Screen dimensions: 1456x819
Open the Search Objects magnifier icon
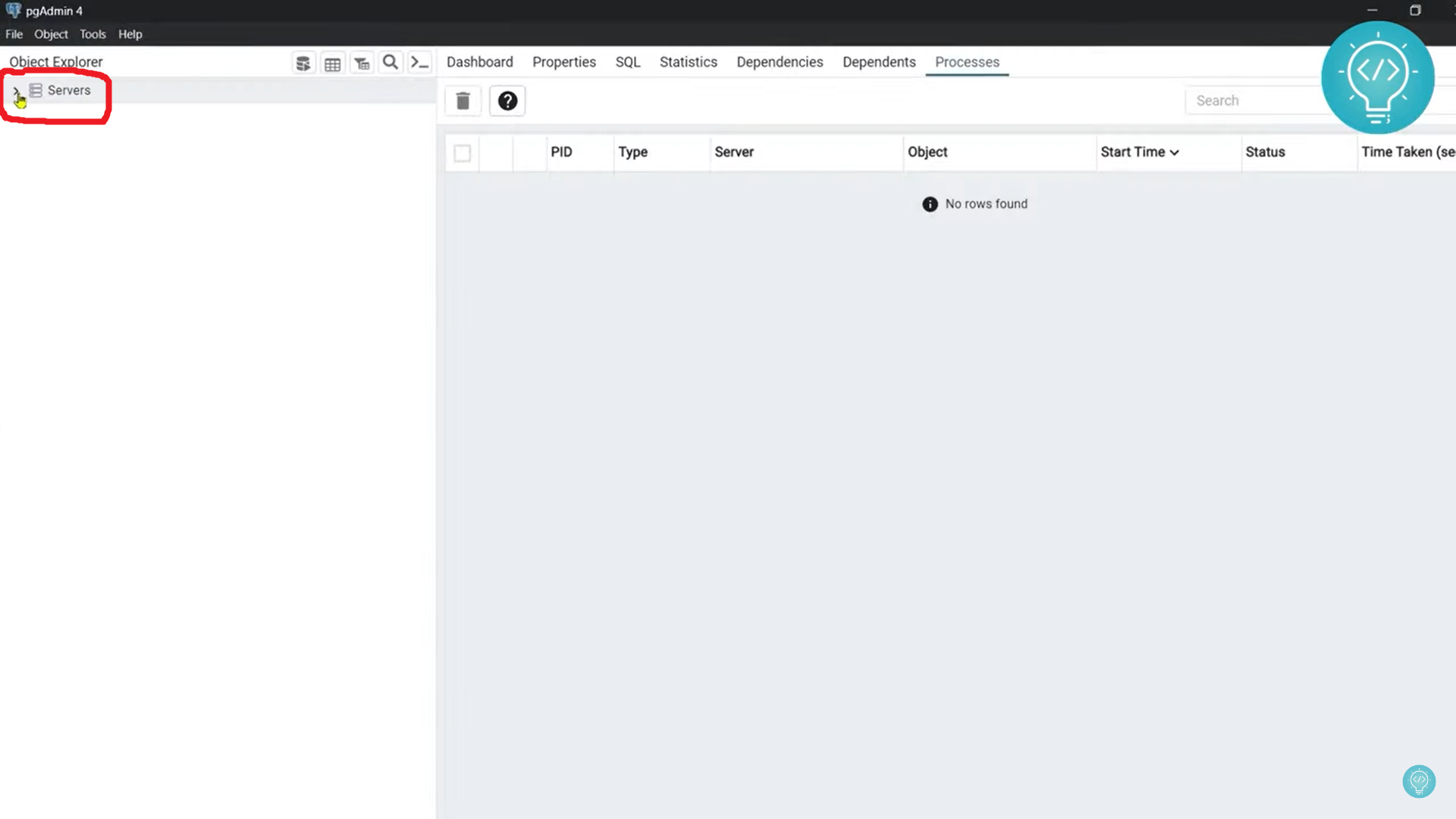(x=390, y=62)
